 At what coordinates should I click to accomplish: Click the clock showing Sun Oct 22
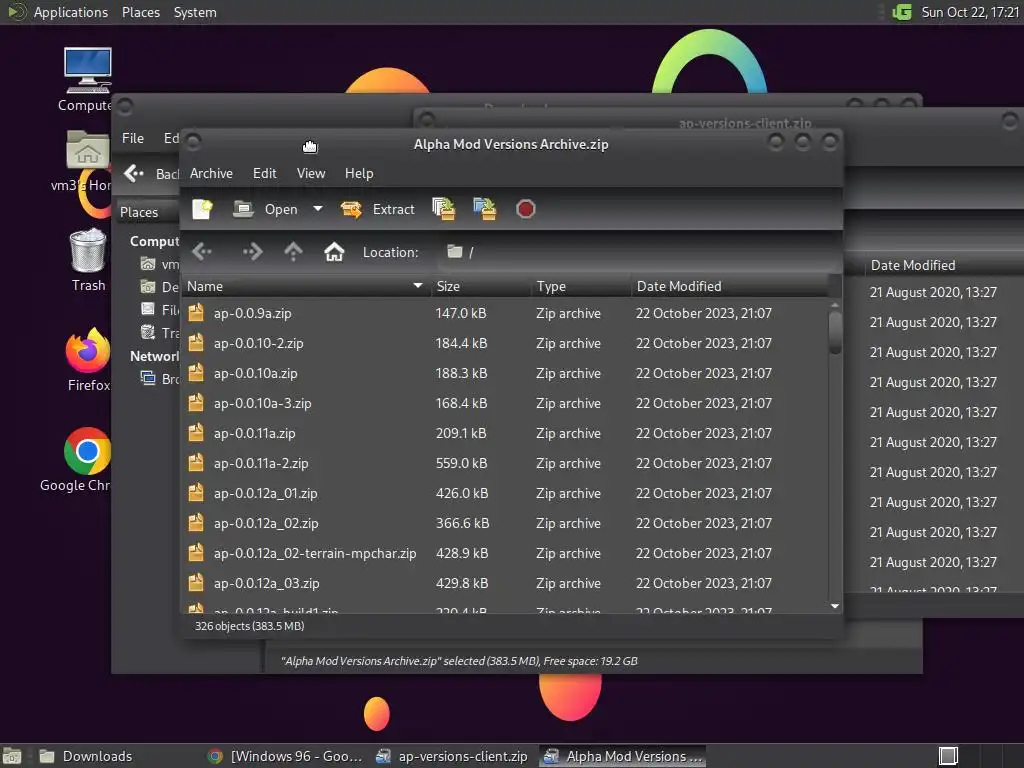[970, 12]
